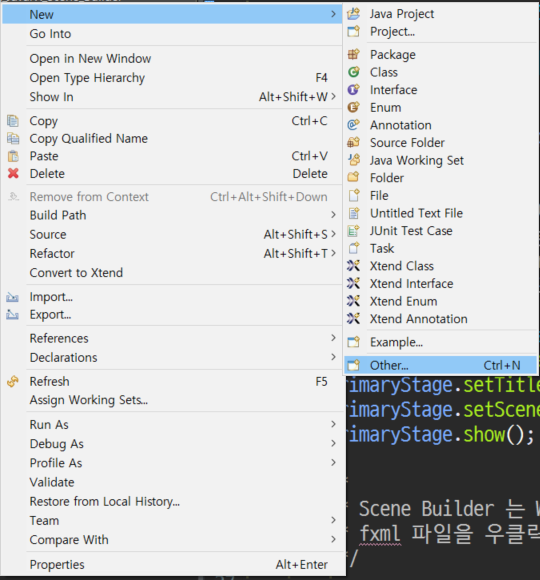Screen dimensions: 540x580
Task: Click the Project... wizard icon
Action: (354, 32)
